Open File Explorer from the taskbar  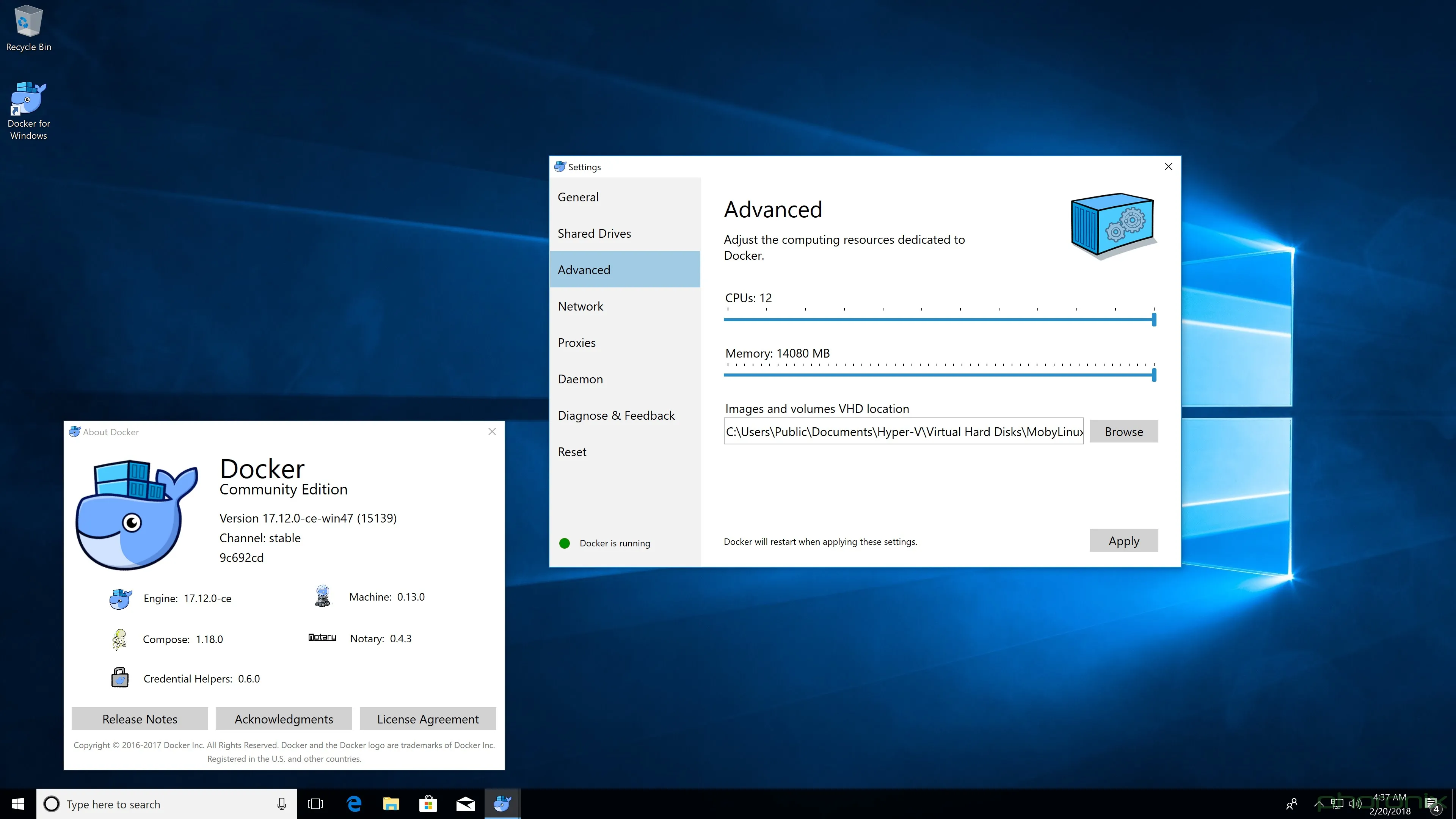tap(391, 804)
